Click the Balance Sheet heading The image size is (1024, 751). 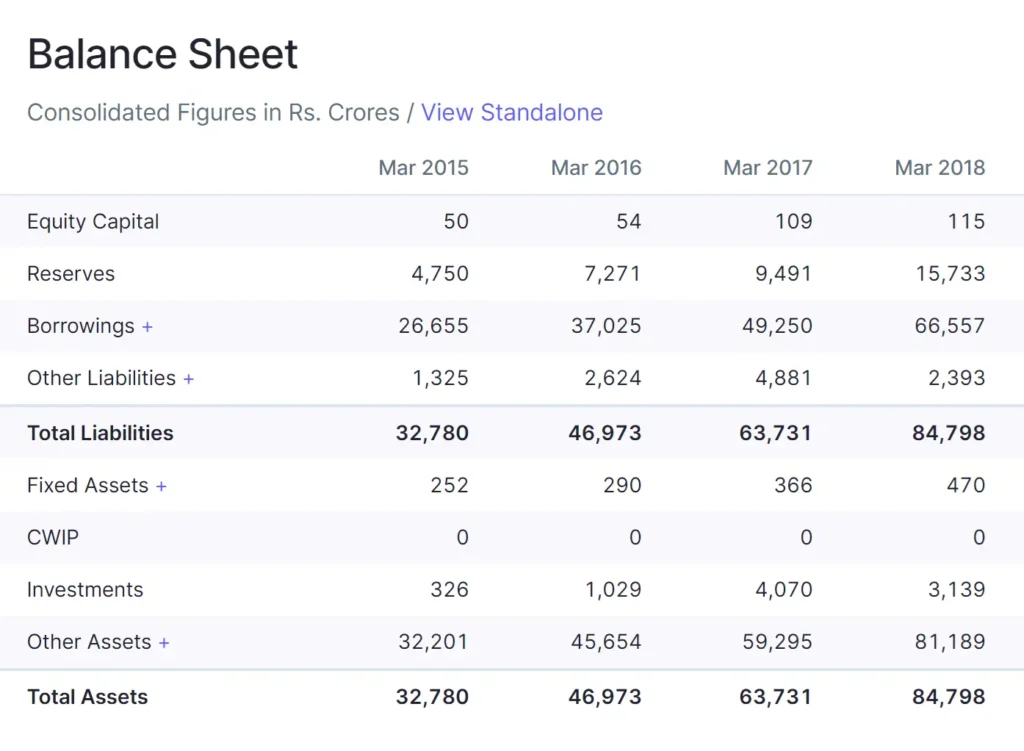pyautogui.click(x=162, y=54)
